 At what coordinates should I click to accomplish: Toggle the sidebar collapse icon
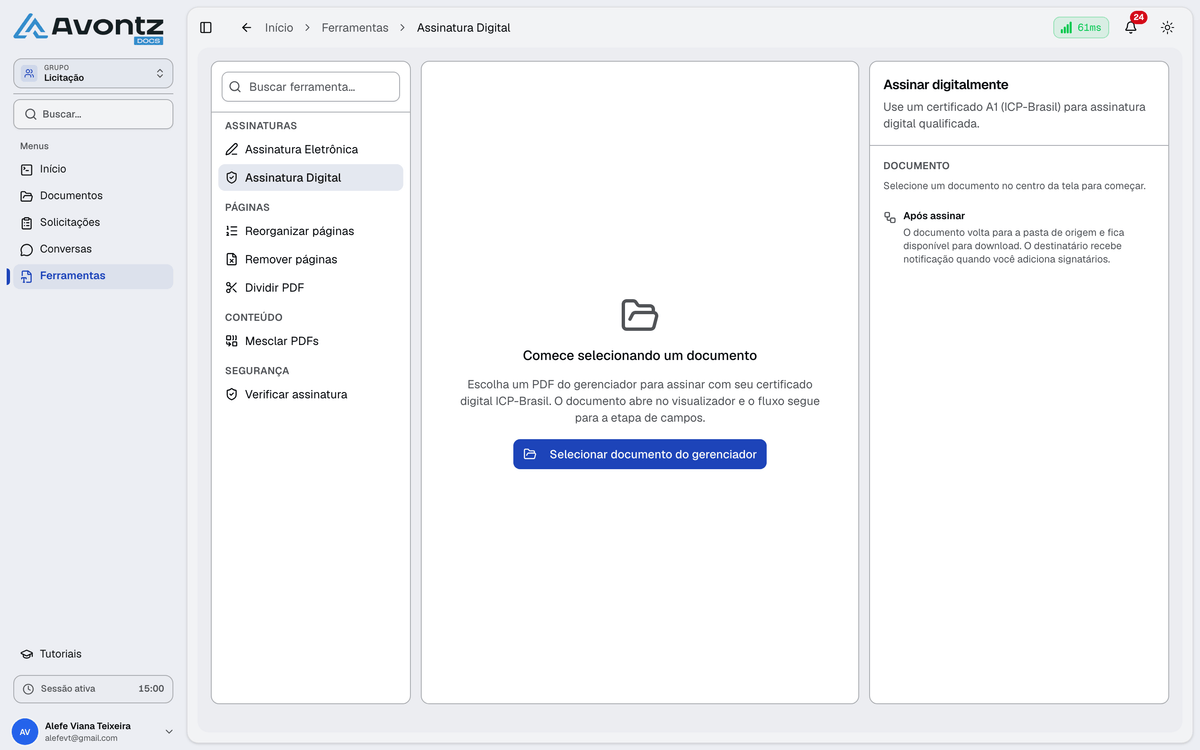(x=206, y=28)
